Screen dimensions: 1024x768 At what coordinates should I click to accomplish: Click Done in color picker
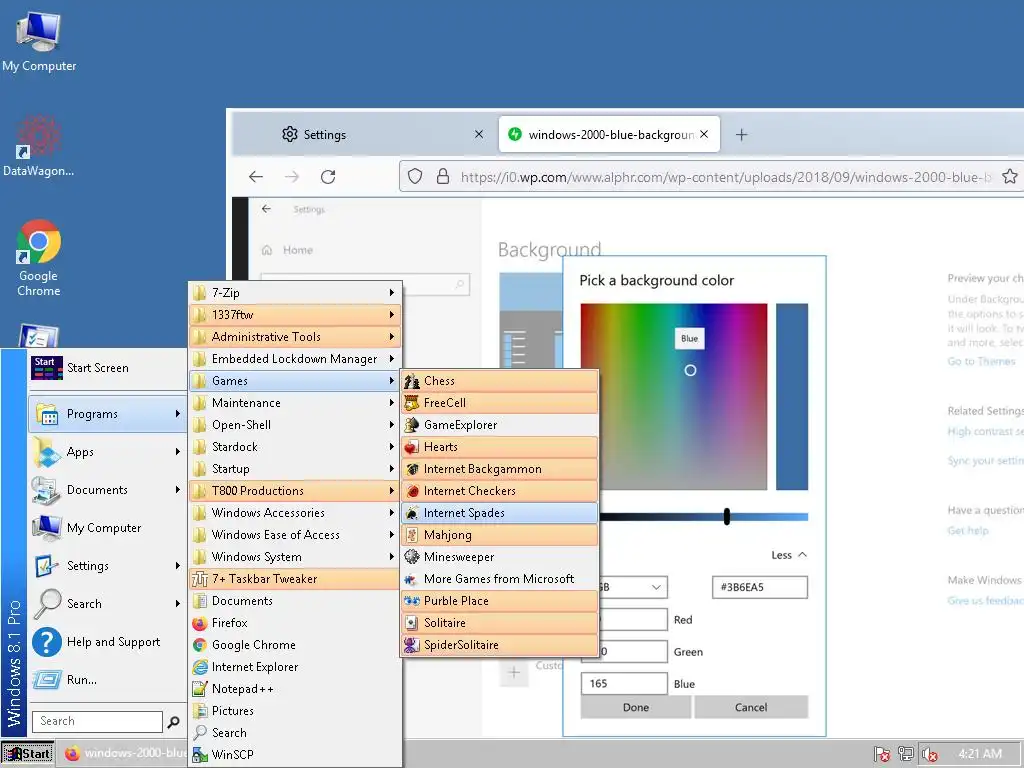(635, 707)
